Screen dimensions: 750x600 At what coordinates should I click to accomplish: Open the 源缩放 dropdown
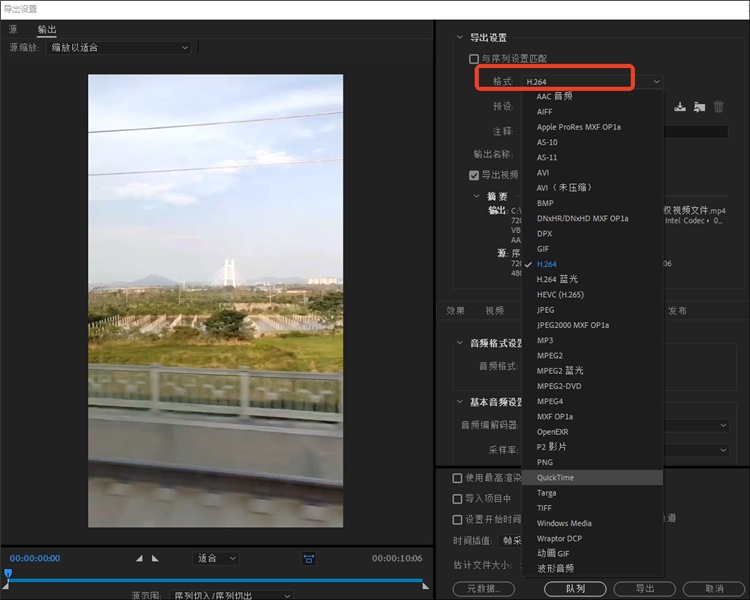coord(120,47)
